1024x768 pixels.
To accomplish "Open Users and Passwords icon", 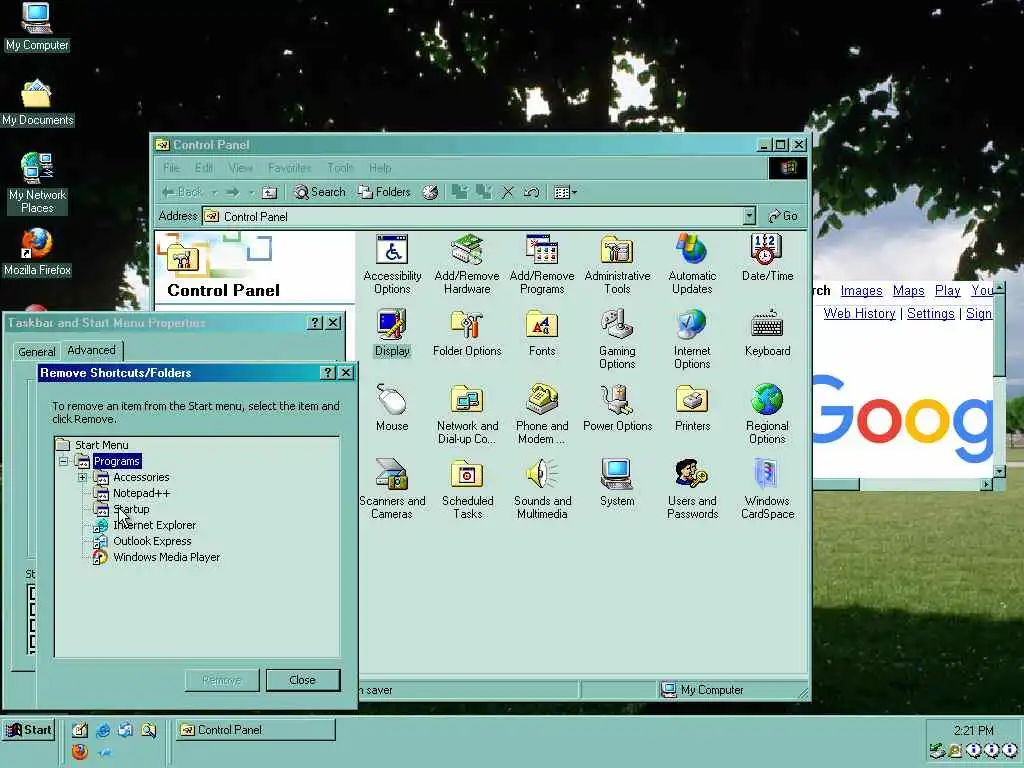I will point(692,489).
